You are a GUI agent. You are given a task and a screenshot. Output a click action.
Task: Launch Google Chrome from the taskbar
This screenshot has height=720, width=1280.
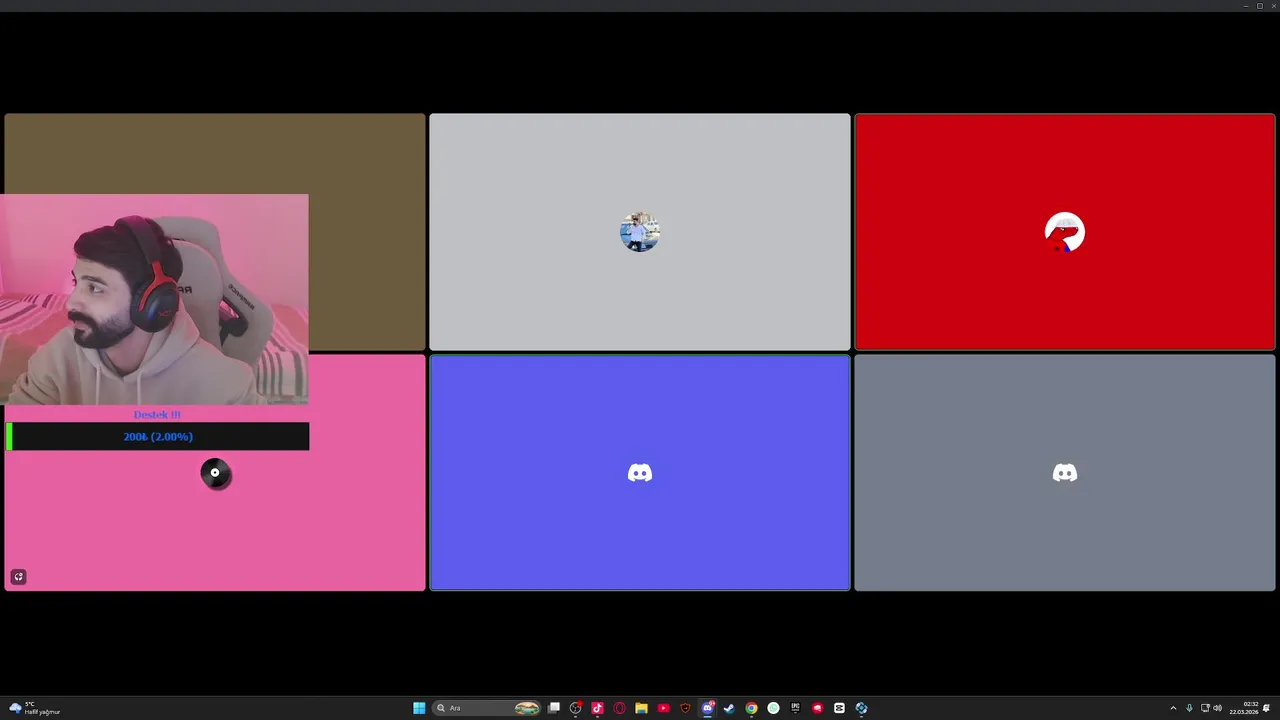pyautogui.click(x=751, y=708)
